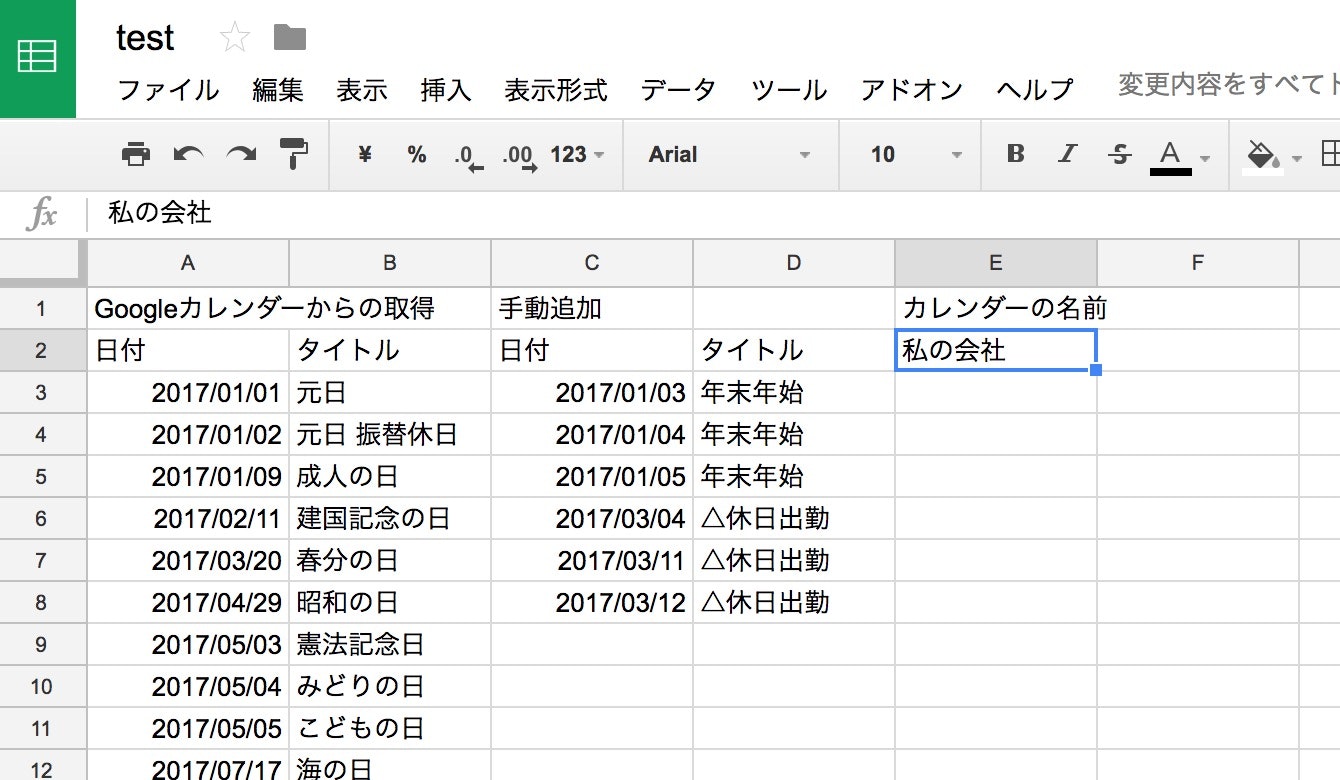
Task: Select cell 2017/03/04
Action: tap(592, 518)
